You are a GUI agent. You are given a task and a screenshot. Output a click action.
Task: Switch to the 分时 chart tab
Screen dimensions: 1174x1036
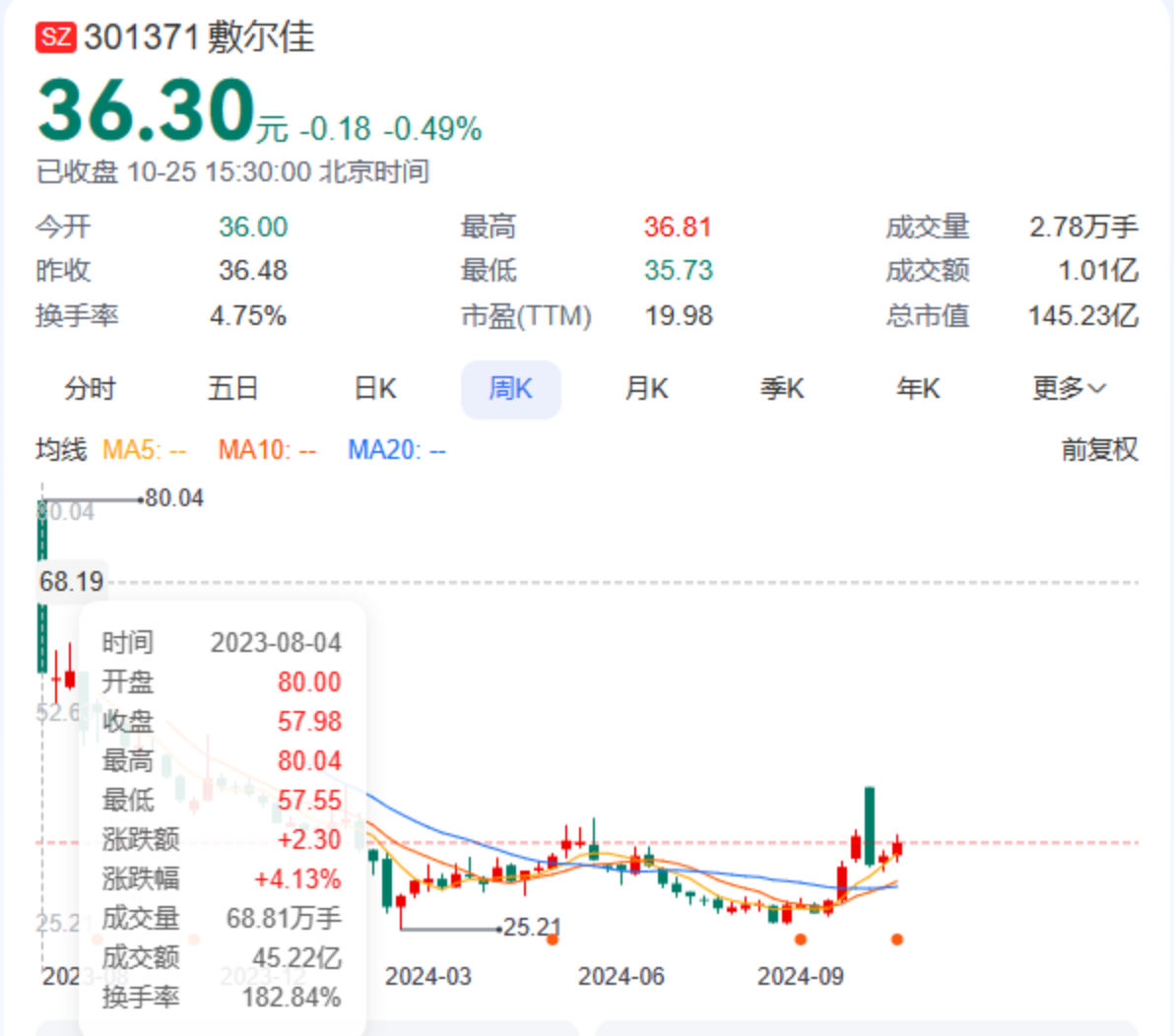[90, 389]
